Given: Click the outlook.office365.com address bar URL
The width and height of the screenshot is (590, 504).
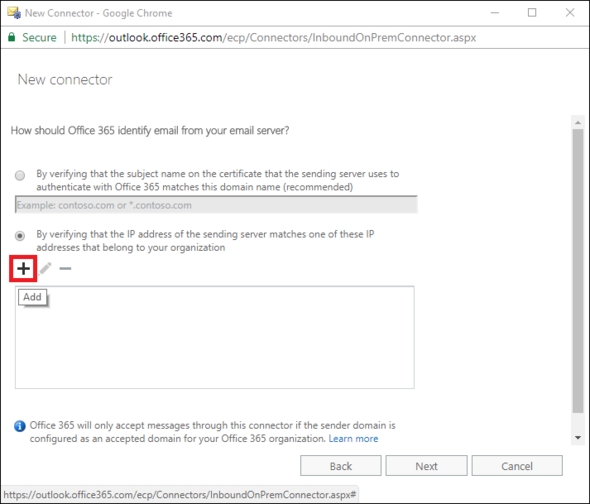Looking at the screenshot, I should pyautogui.click(x=274, y=37).
